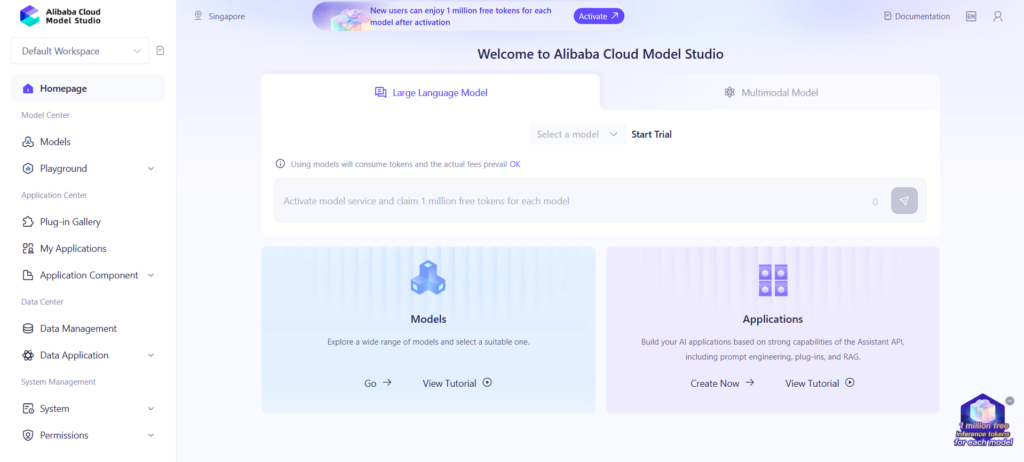Click the System sidebar icon
The image size is (1024, 462).
tap(28, 408)
